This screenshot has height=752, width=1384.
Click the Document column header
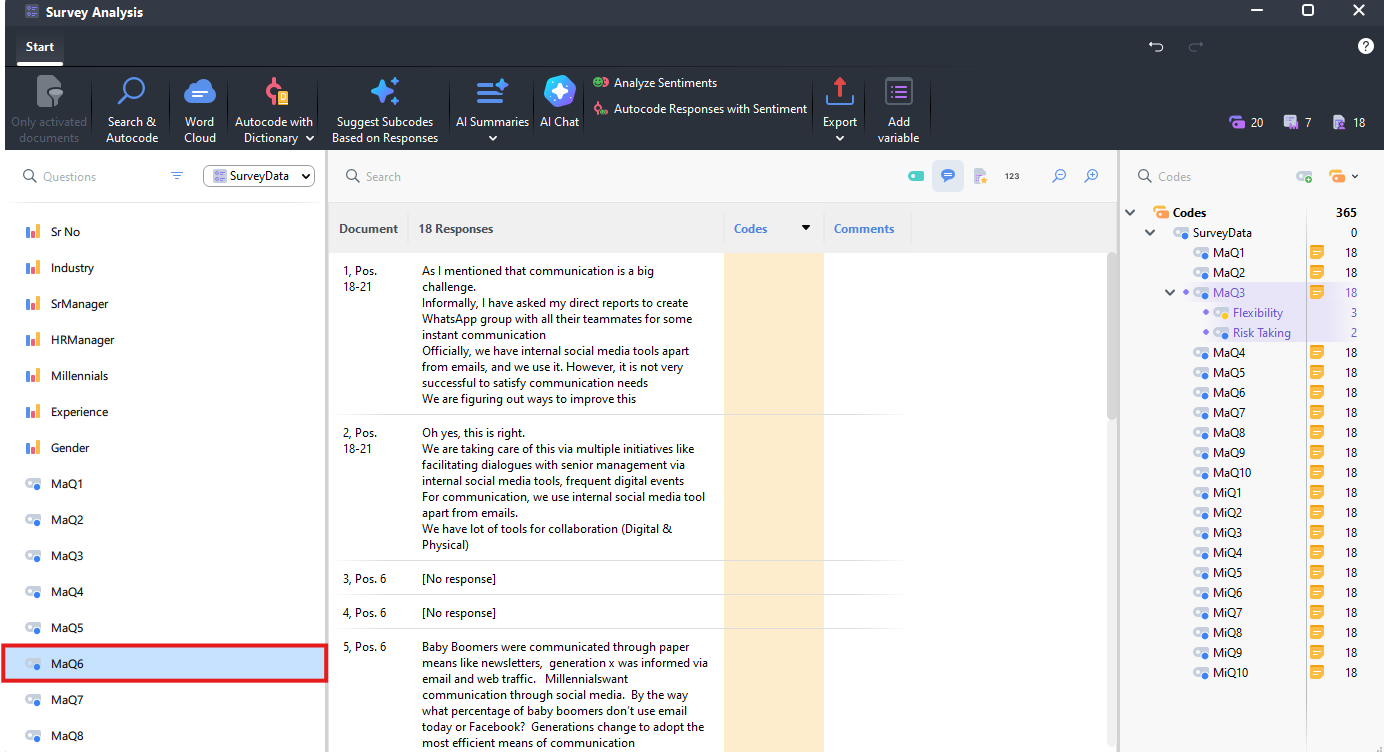368,229
